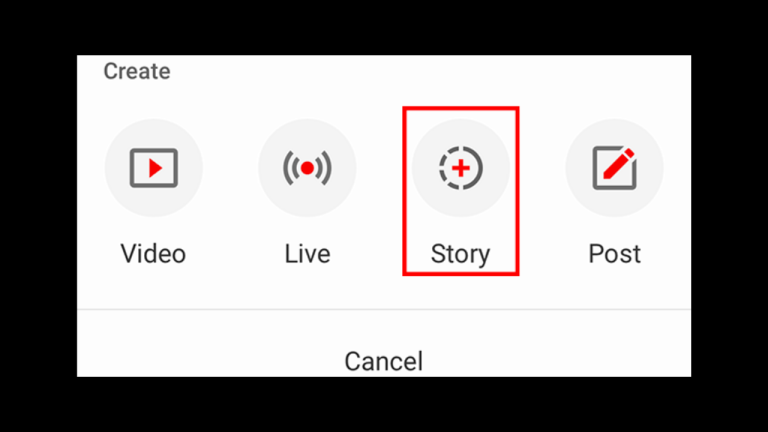Image resolution: width=768 pixels, height=432 pixels.
Task: Click the Create heading text
Action: (x=137, y=71)
